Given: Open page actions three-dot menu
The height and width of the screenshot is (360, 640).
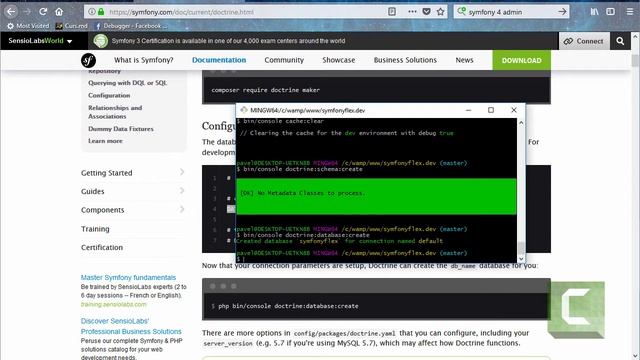Looking at the screenshot, I should (x=412, y=12).
